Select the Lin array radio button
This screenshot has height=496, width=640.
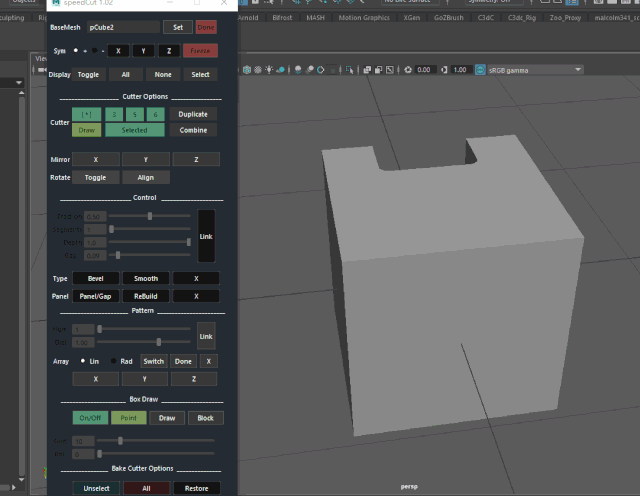coord(82,361)
